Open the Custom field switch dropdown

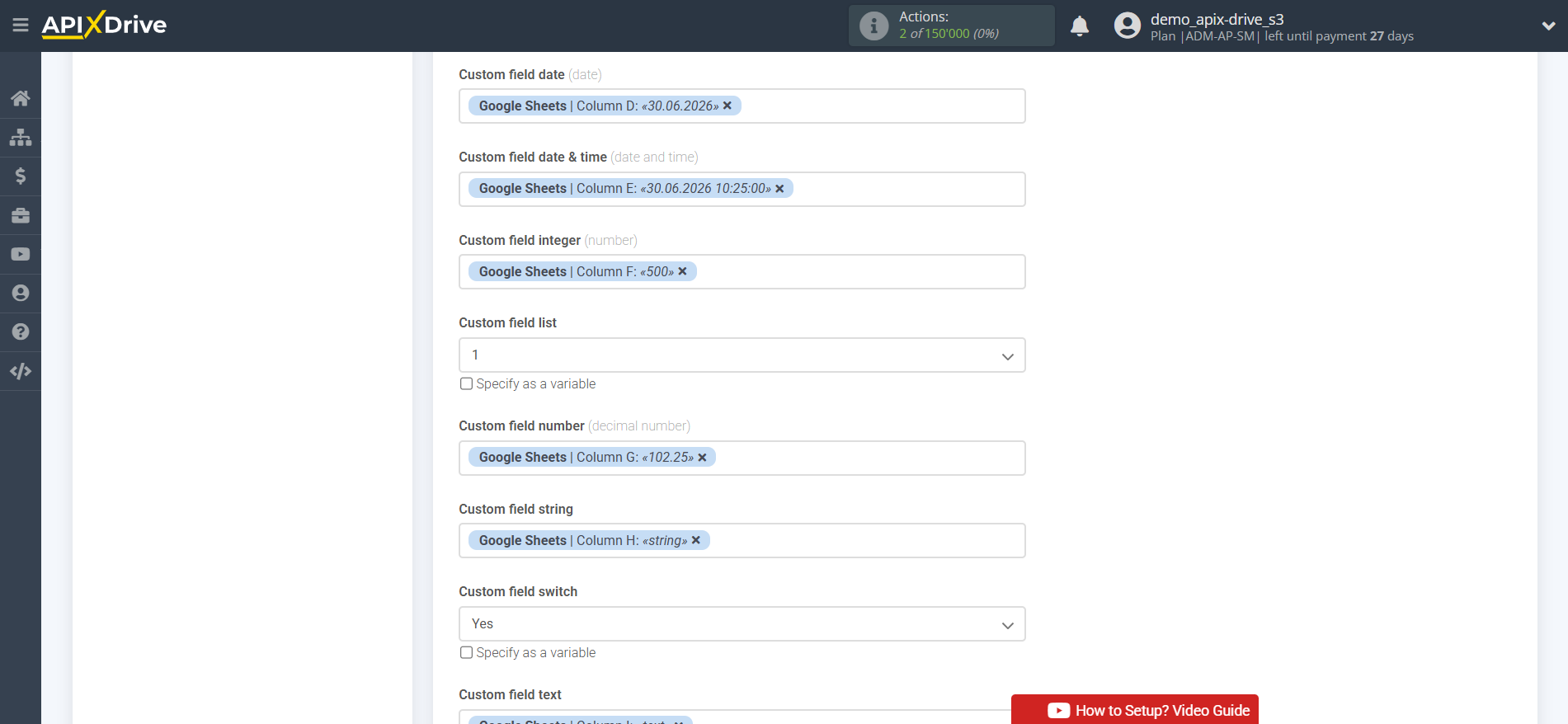coord(742,624)
